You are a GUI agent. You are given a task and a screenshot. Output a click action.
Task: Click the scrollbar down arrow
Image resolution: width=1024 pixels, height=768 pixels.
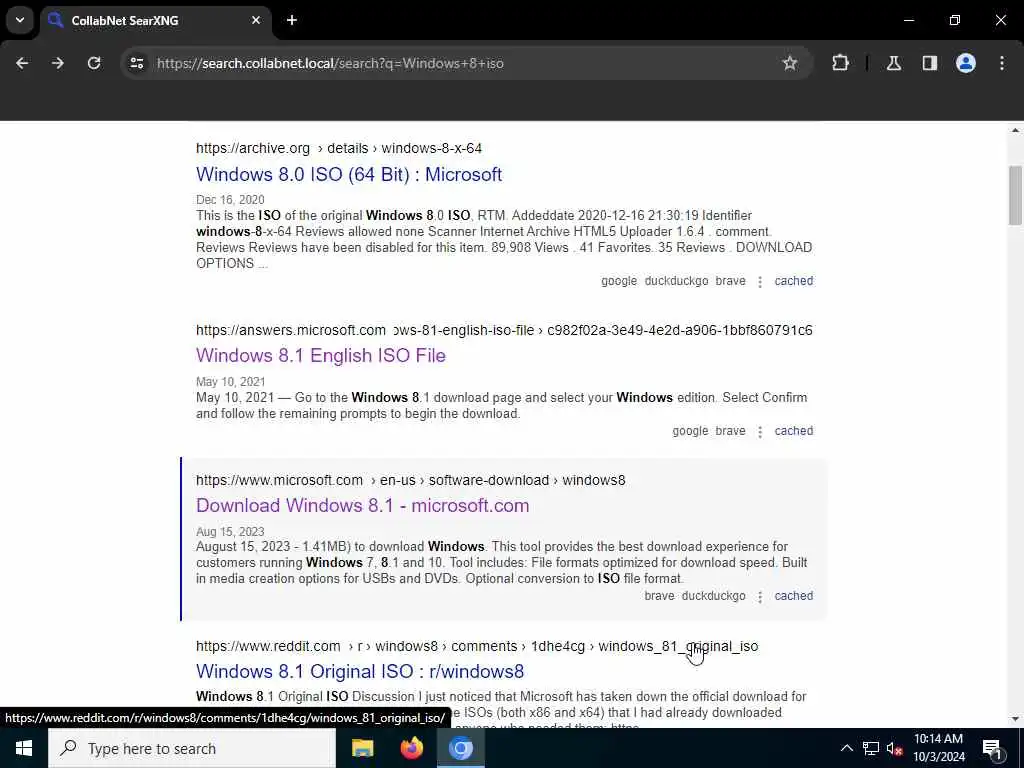pyautogui.click(x=1015, y=719)
